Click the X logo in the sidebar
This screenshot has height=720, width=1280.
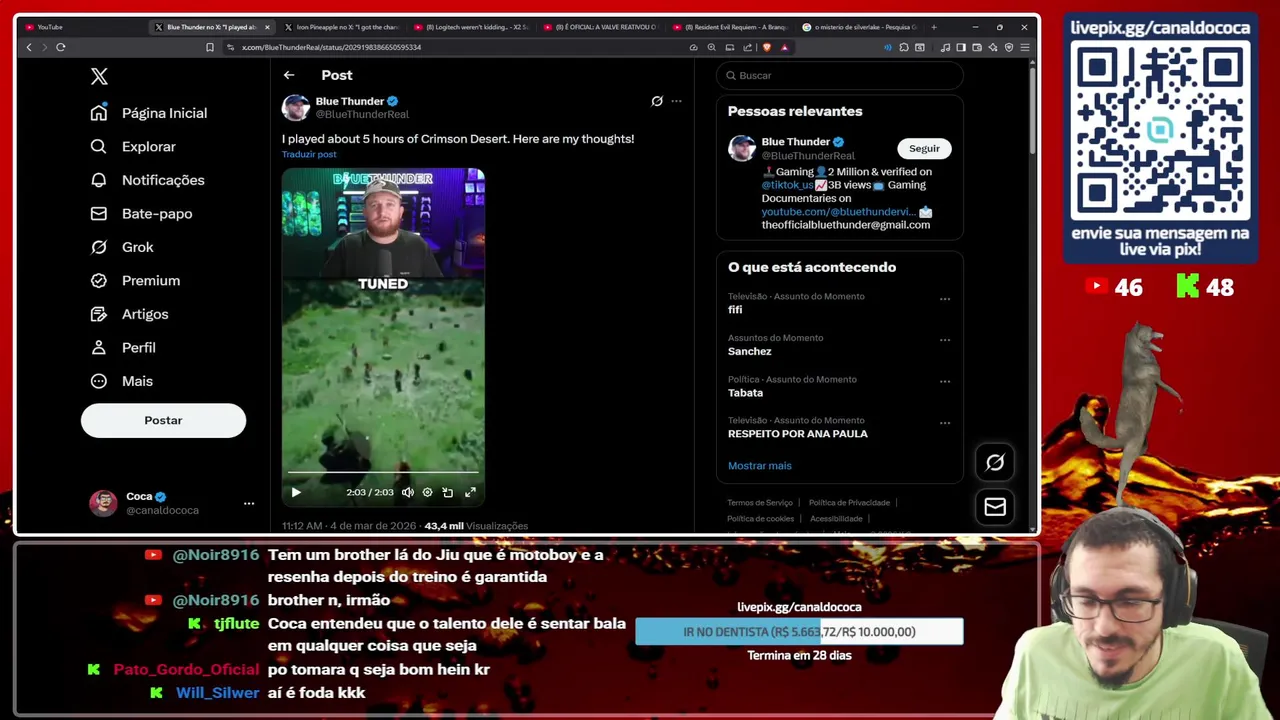click(x=99, y=76)
